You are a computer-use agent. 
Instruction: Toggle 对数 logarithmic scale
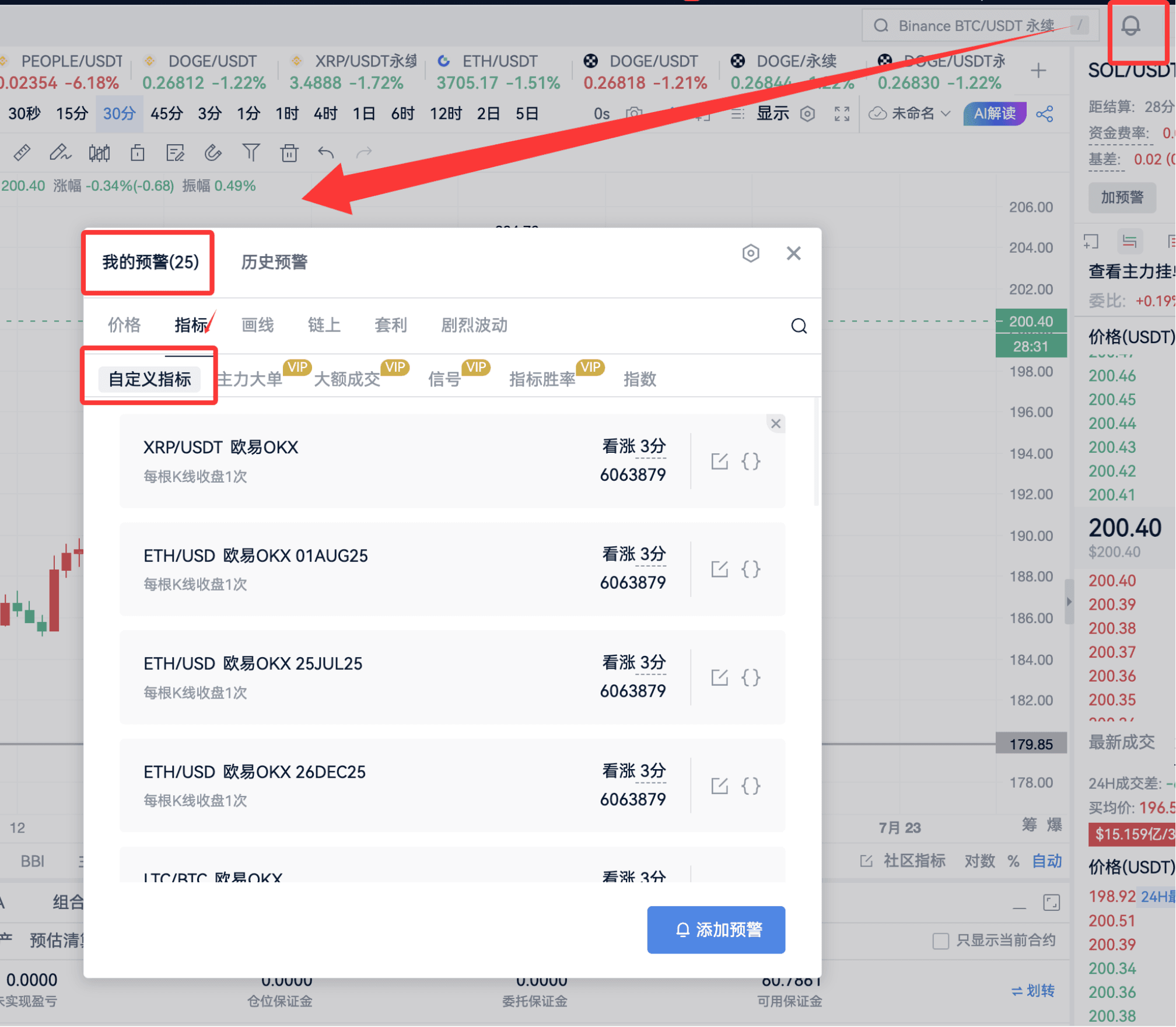[979, 861]
